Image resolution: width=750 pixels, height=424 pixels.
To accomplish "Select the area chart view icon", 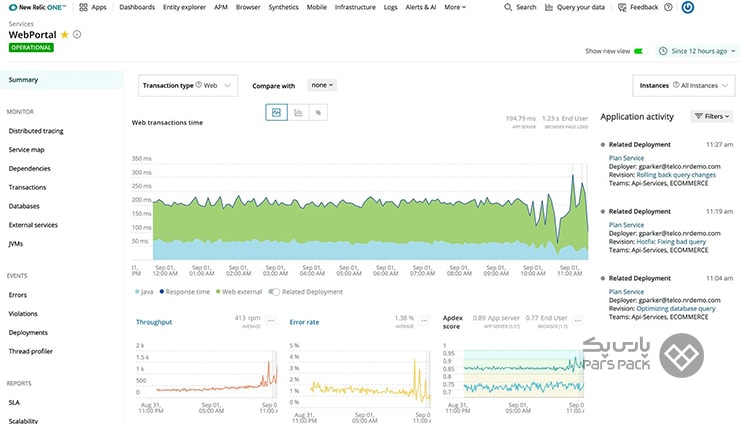I will [x=276, y=112].
